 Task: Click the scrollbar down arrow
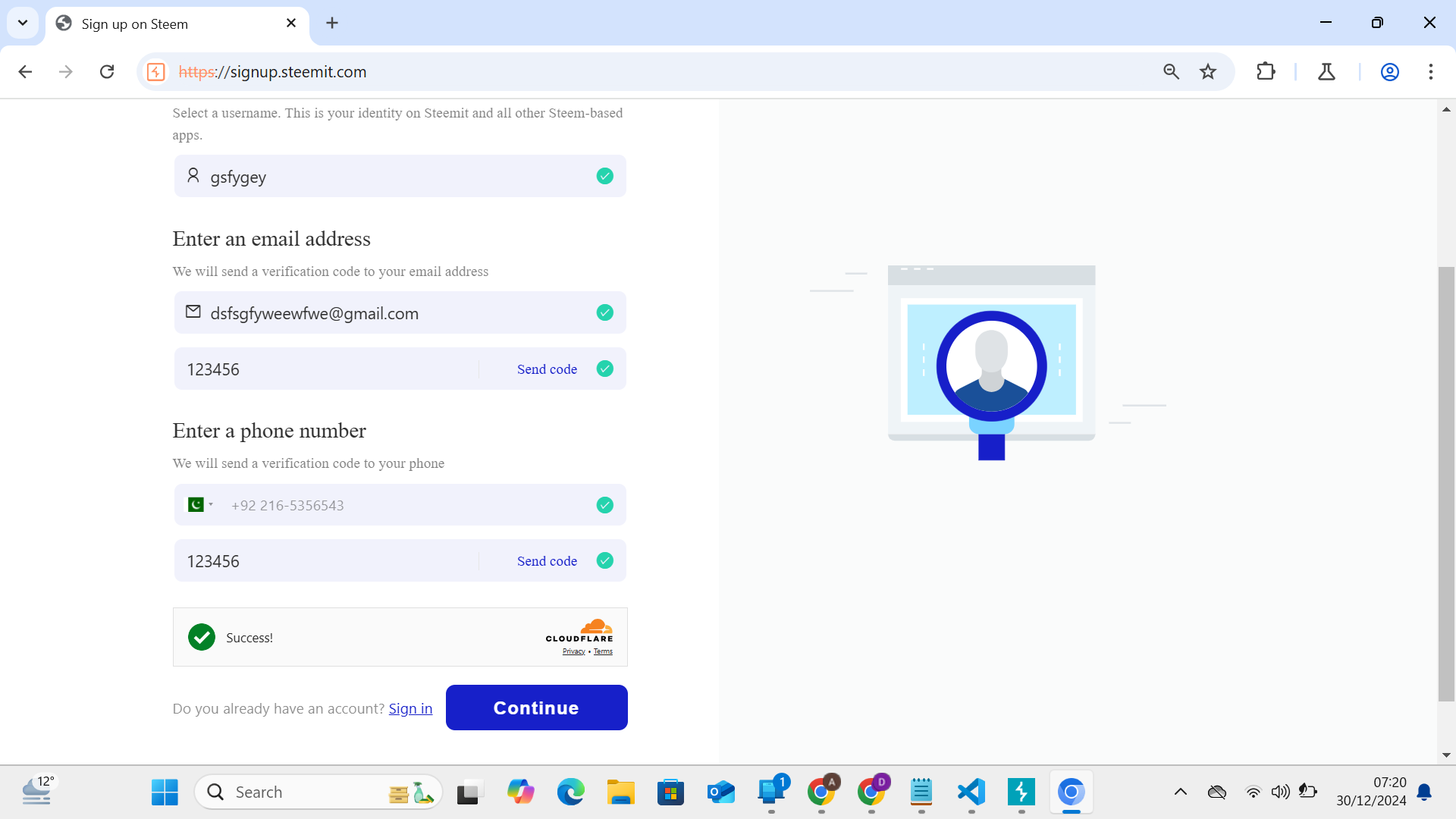[1447, 755]
